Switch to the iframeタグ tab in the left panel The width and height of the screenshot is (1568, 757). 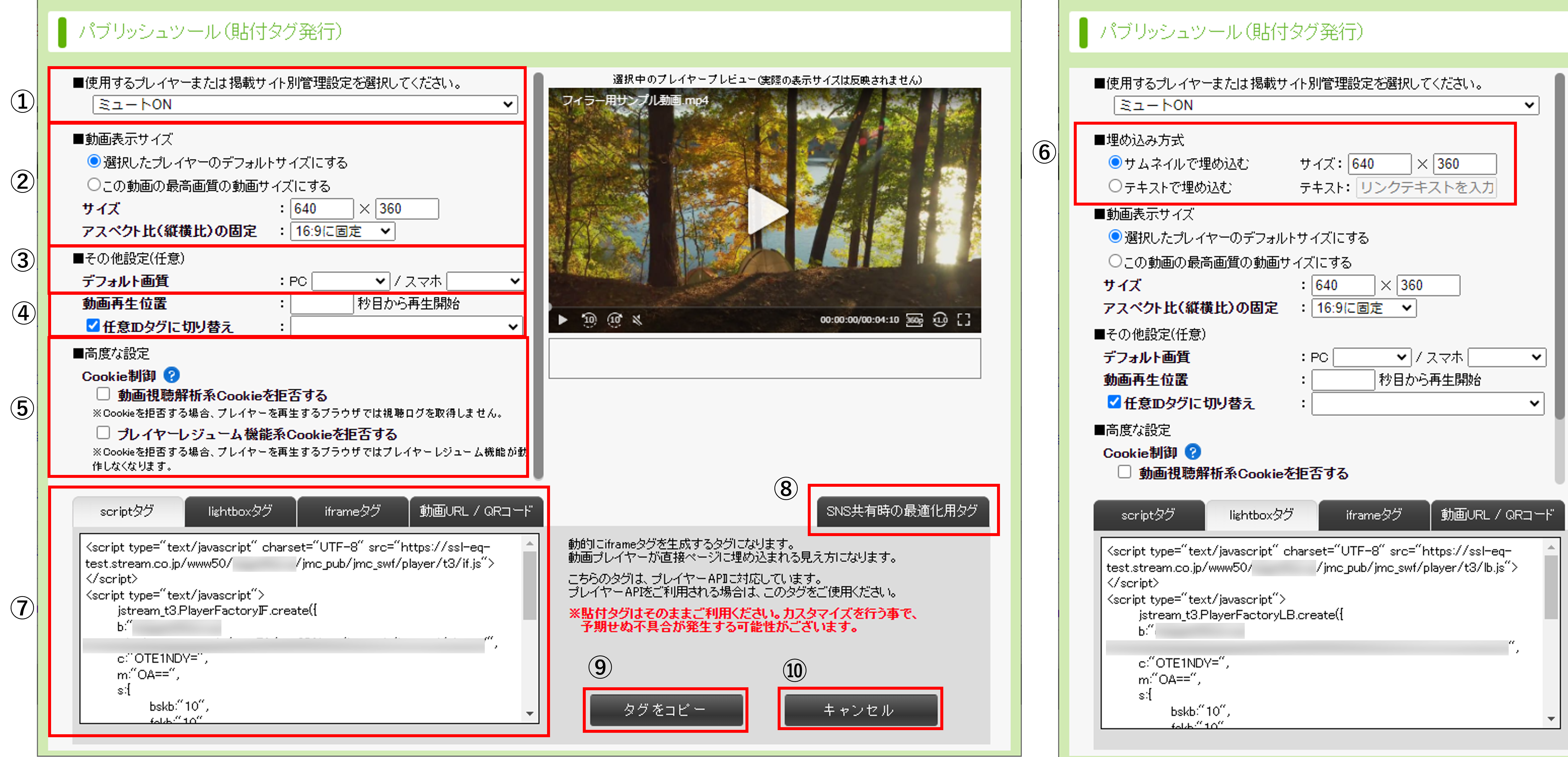click(353, 512)
